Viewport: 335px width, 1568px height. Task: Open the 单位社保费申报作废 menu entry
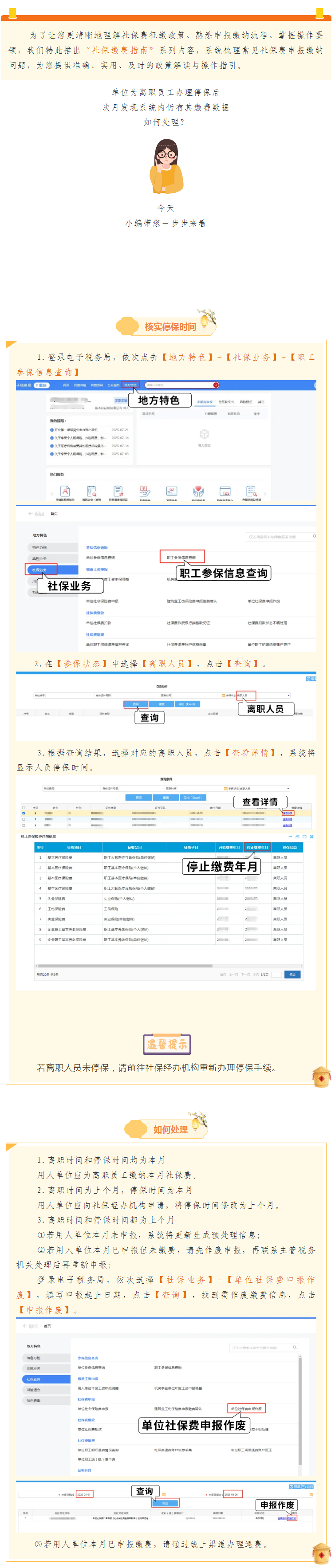tap(247, 1408)
